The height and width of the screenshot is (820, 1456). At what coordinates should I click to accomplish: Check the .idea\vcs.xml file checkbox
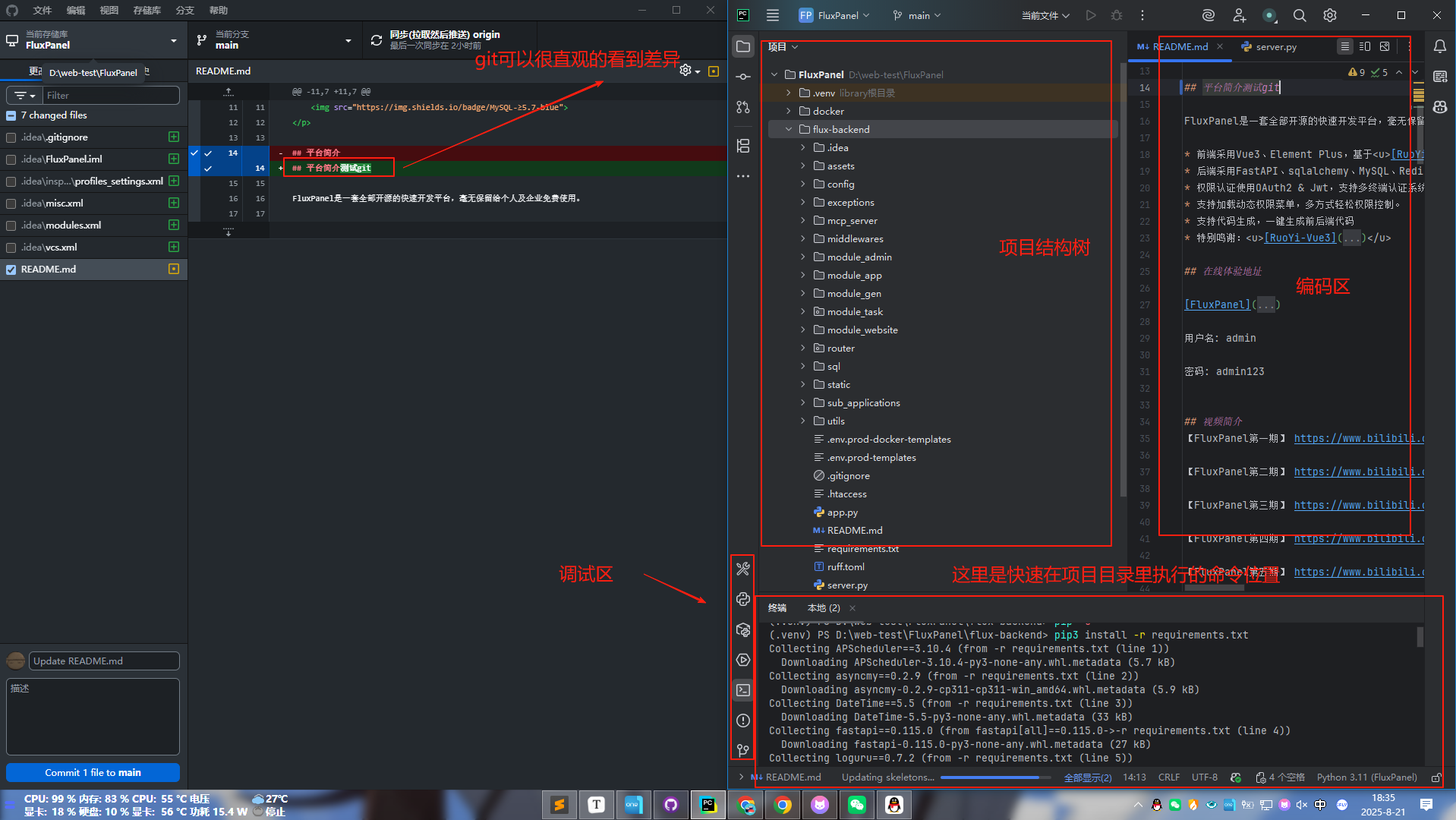[x=11, y=248]
